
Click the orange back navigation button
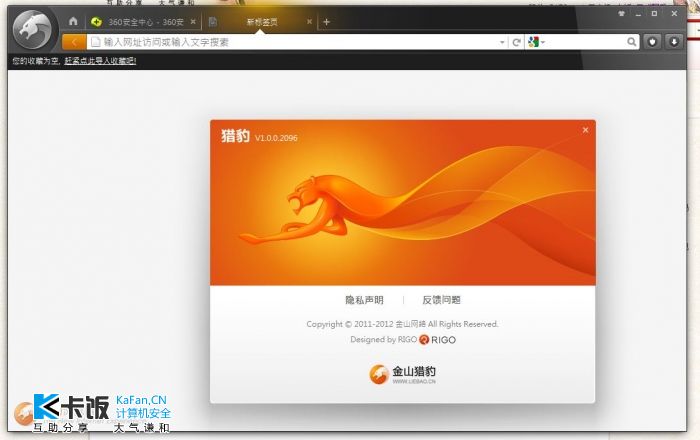[74, 42]
